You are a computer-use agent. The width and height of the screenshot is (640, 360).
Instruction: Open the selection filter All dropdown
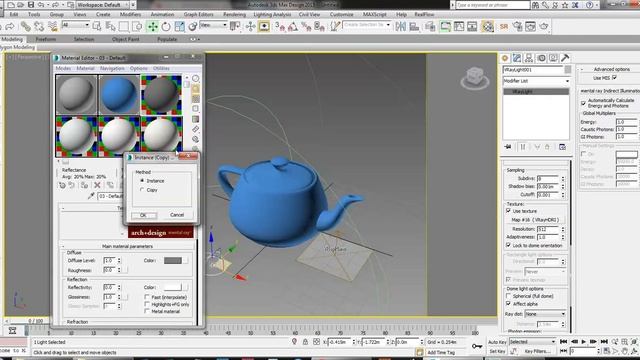click(75, 25)
